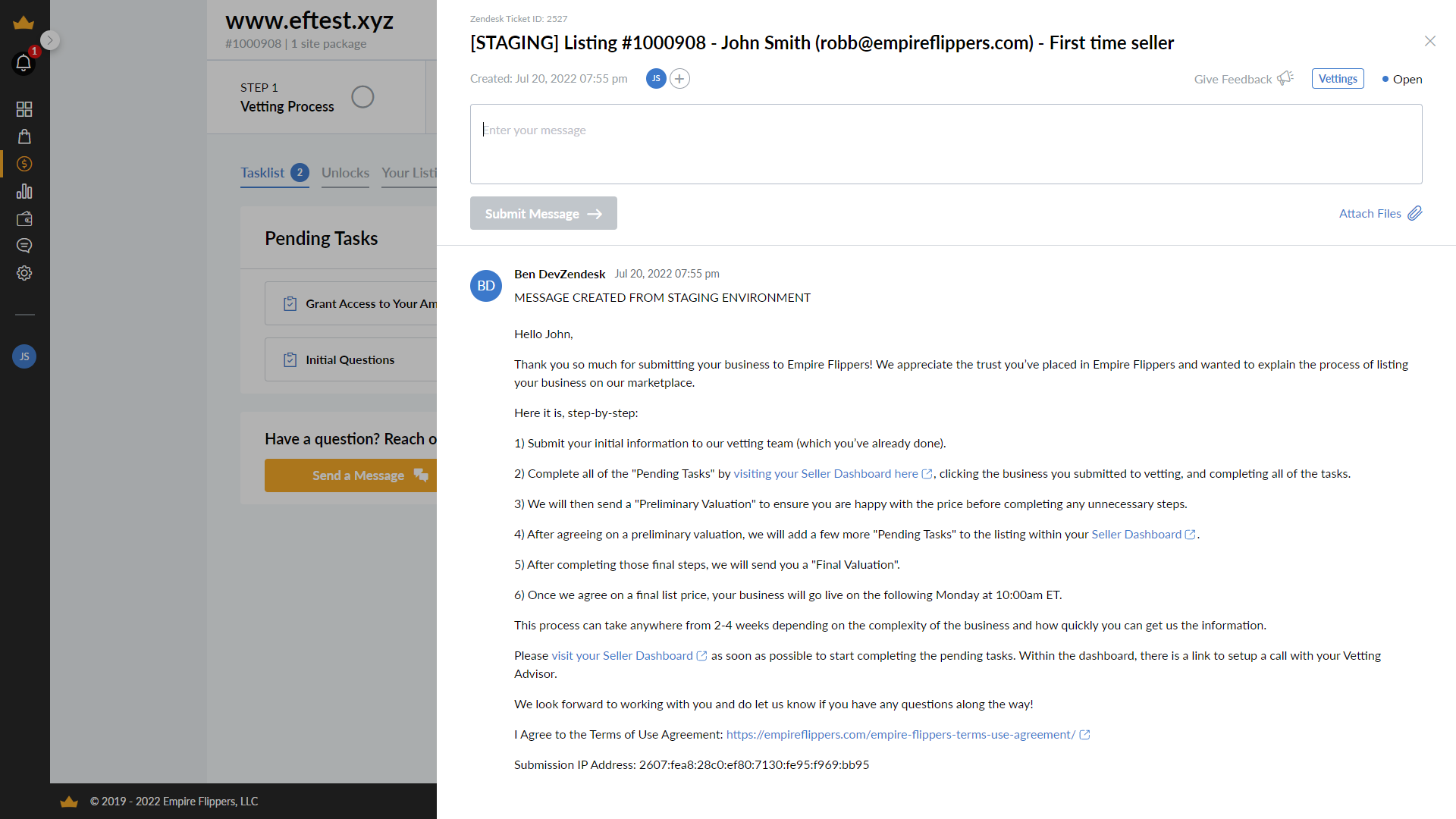The image size is (1456, 819).
Task: Click the Send a Message button
Action: pyautogui.click(x=350, y=475)
